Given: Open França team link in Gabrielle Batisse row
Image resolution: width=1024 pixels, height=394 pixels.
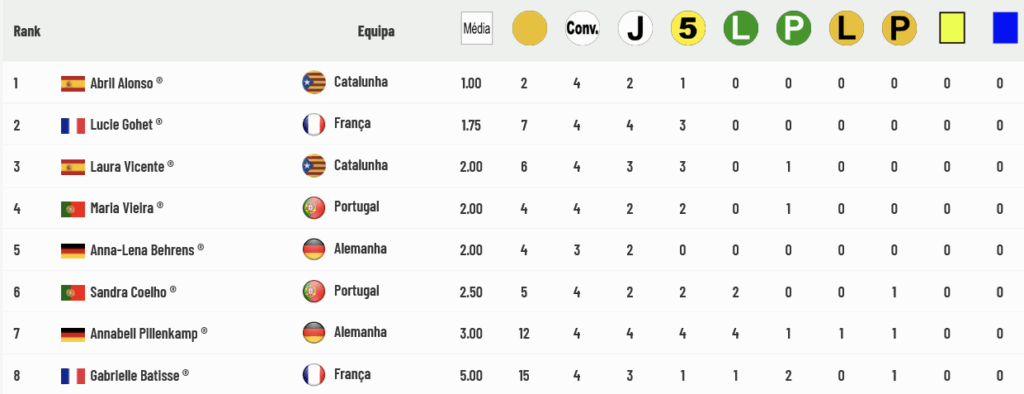Looking at the screenshot, I should coord(352,374).
